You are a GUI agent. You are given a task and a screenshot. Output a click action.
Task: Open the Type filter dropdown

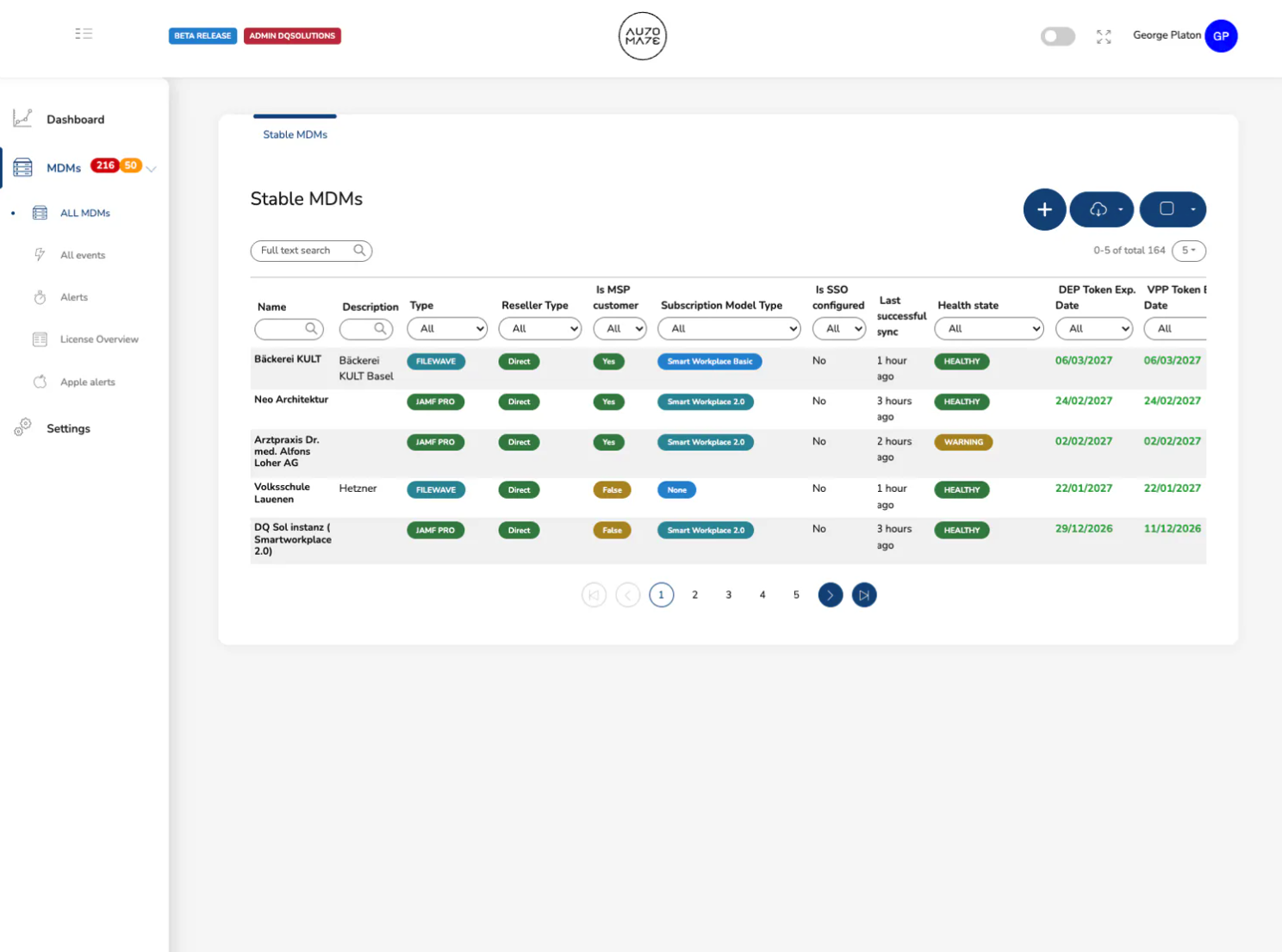[447, 329]
